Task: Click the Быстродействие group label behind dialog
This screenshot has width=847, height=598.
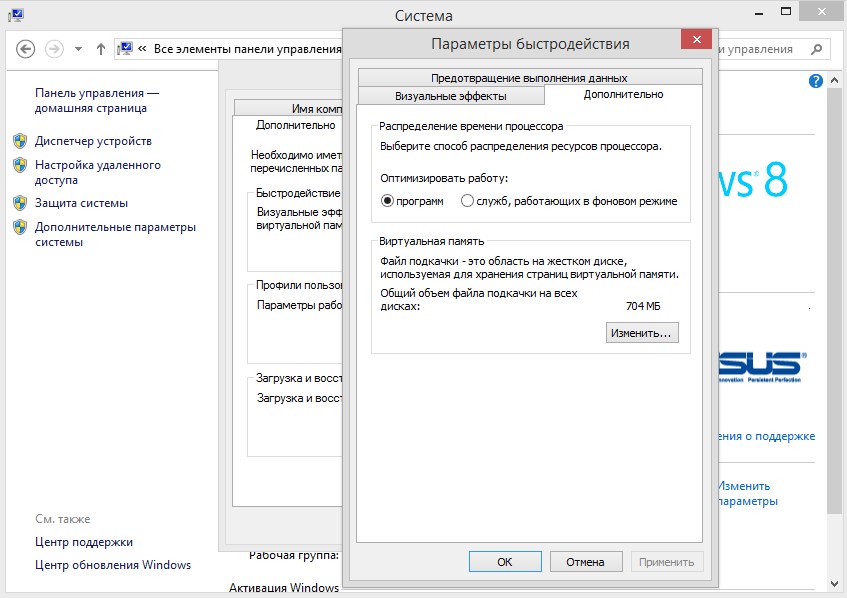Action: click(298, 193)
